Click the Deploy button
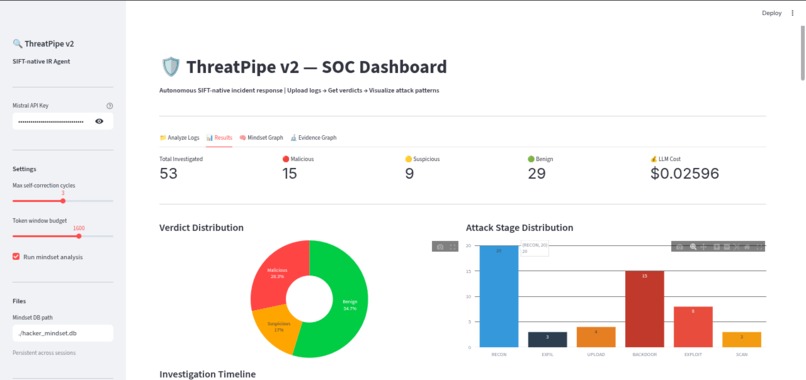Image resolution: width=806 pixels, height=380 pixels. coord(772,13)
